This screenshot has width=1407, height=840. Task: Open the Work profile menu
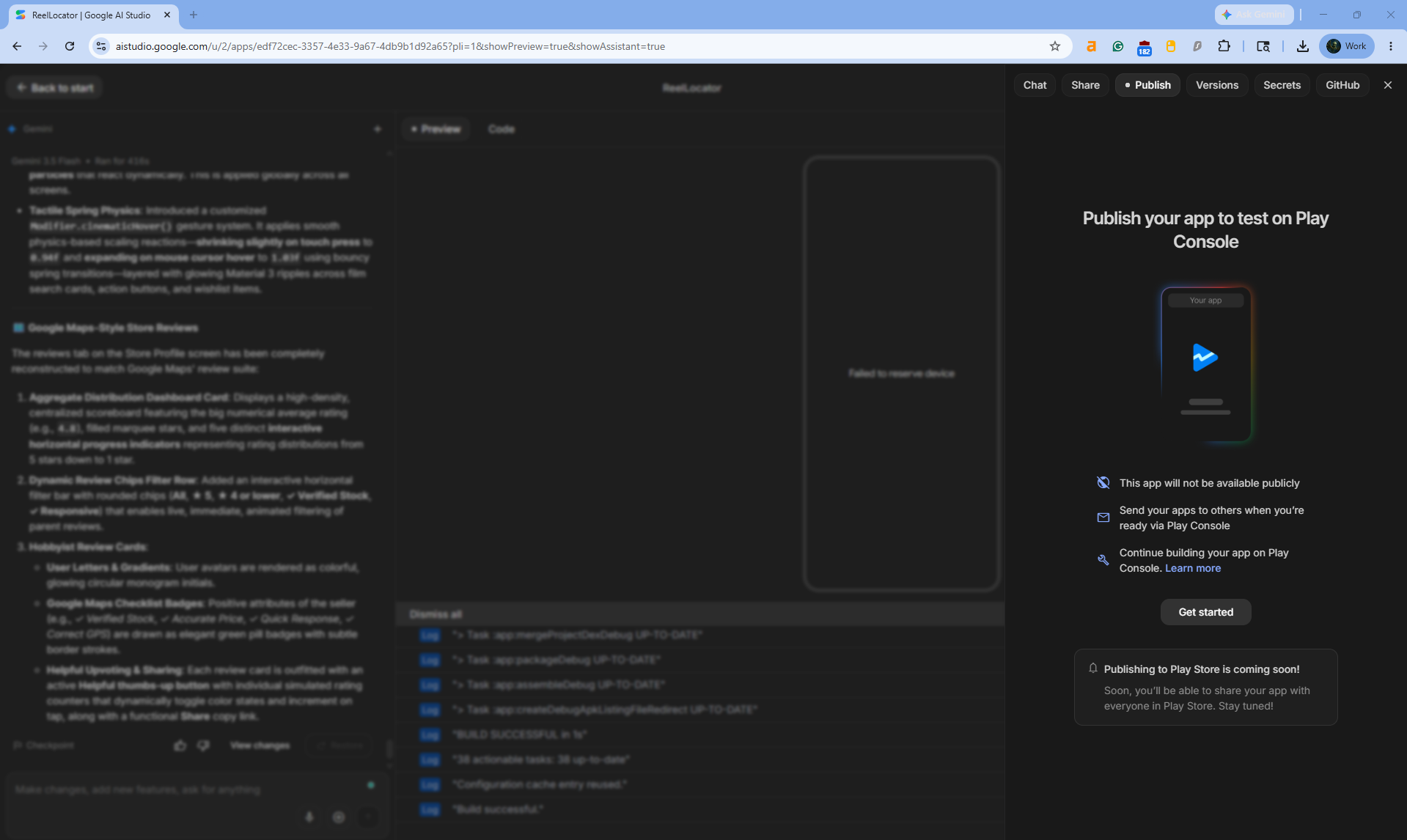pos(1347,46)
